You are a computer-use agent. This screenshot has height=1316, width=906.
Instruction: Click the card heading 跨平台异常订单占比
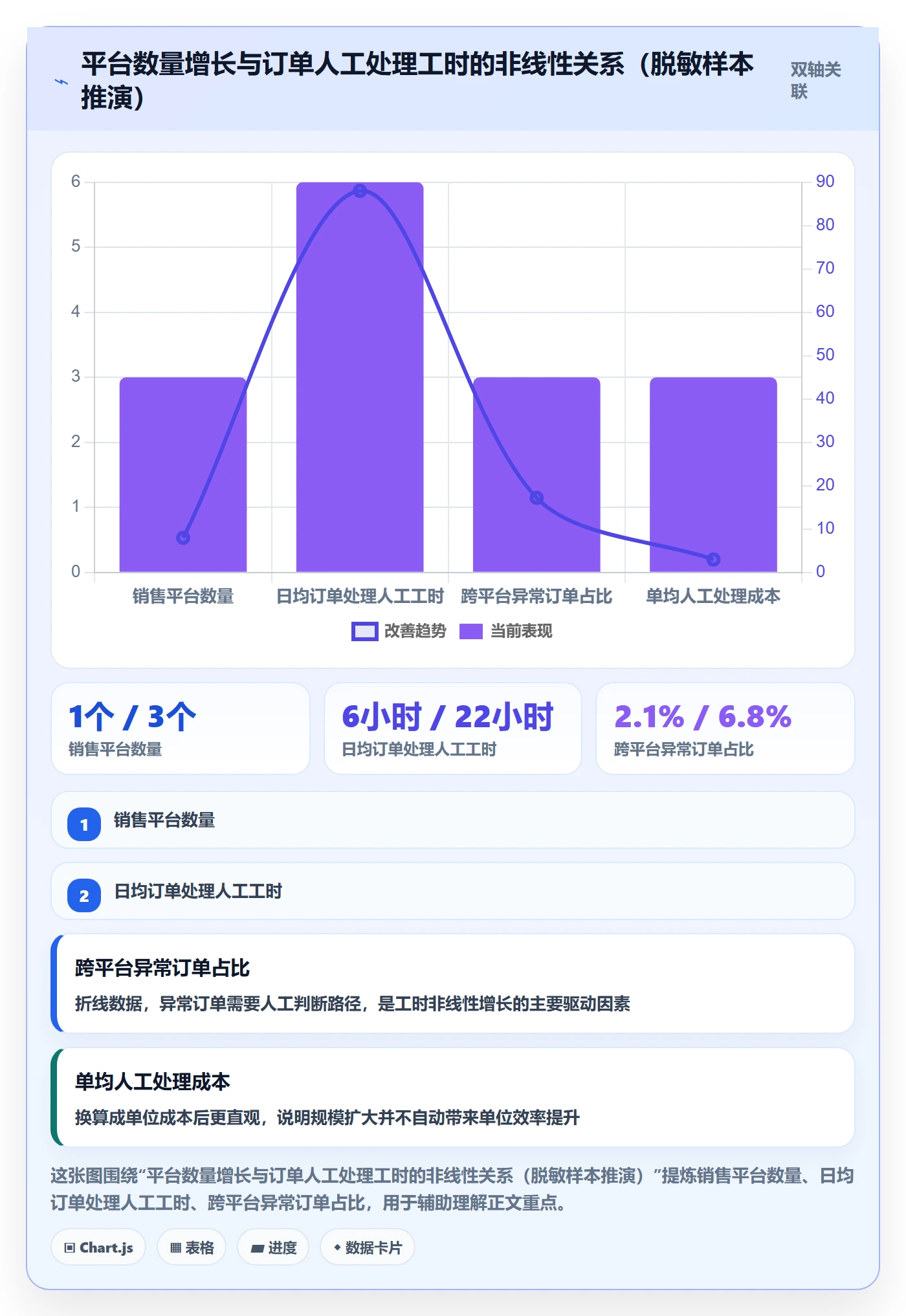tap(162, 968)
